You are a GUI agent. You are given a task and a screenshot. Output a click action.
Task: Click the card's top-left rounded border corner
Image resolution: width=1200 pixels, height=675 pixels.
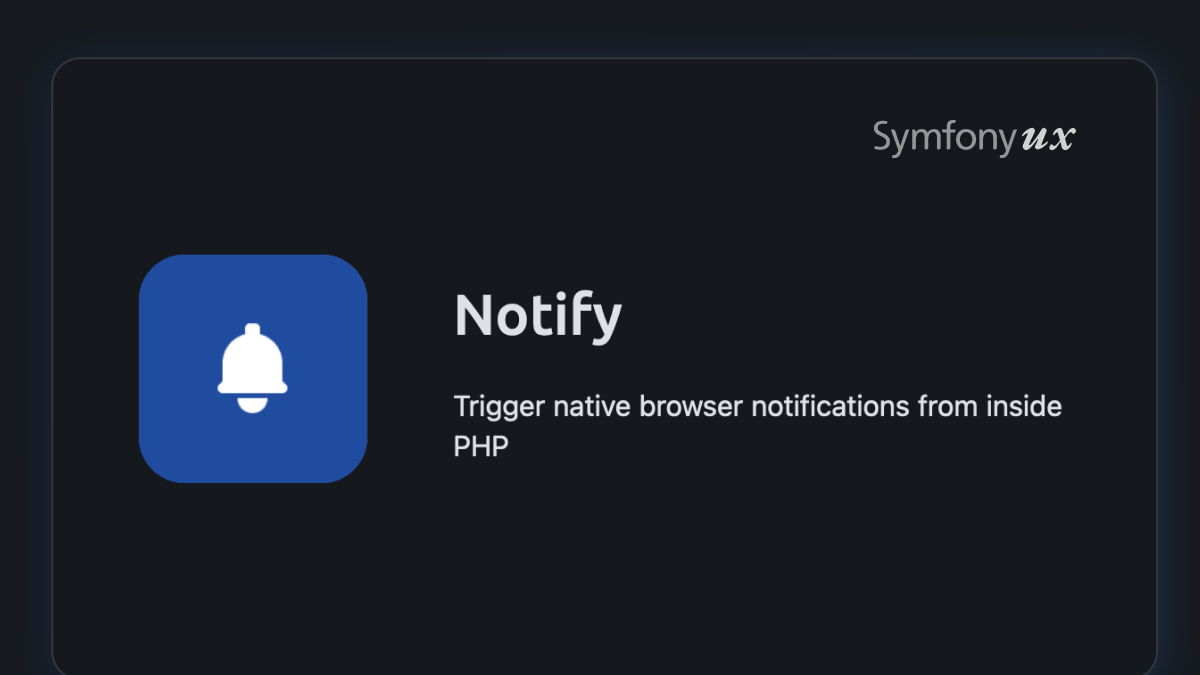pos(62,68)
